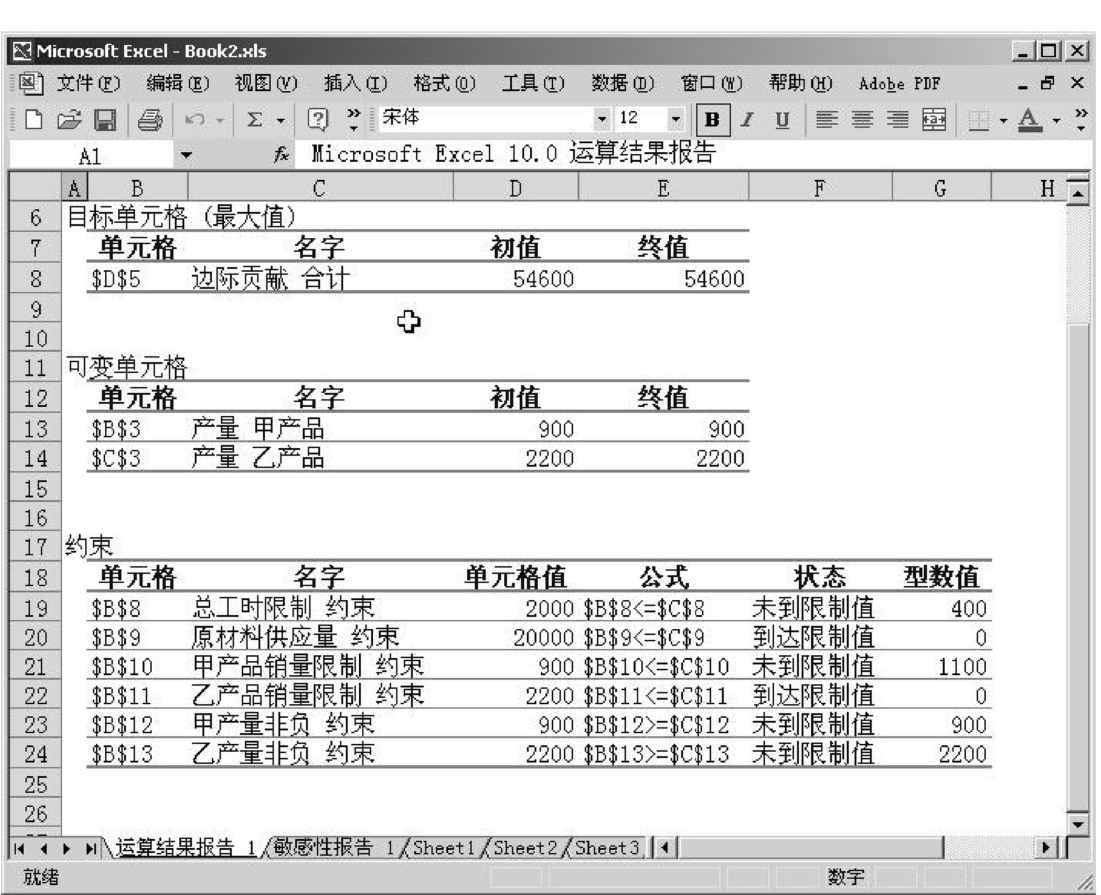Click horizontal scrollbar right arrow
The width and height of the screenshot is (1101, 895).
(x=1047, y=848)
